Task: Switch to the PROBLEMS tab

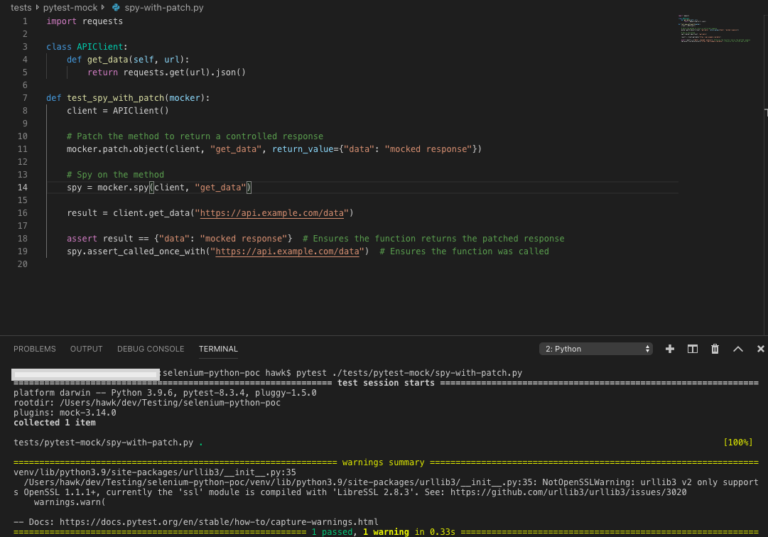Action: coord(34,349)
